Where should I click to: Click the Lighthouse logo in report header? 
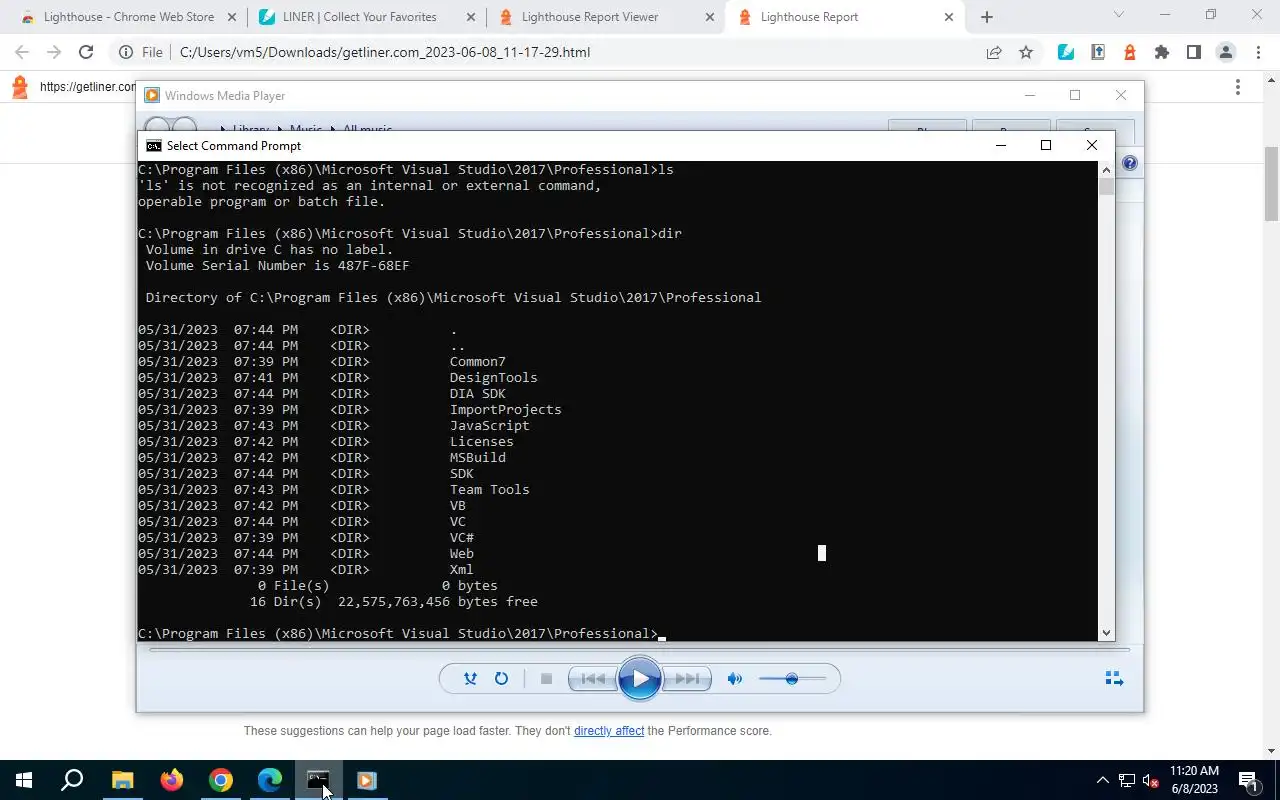pyautogui.click(x=20, y=87)
